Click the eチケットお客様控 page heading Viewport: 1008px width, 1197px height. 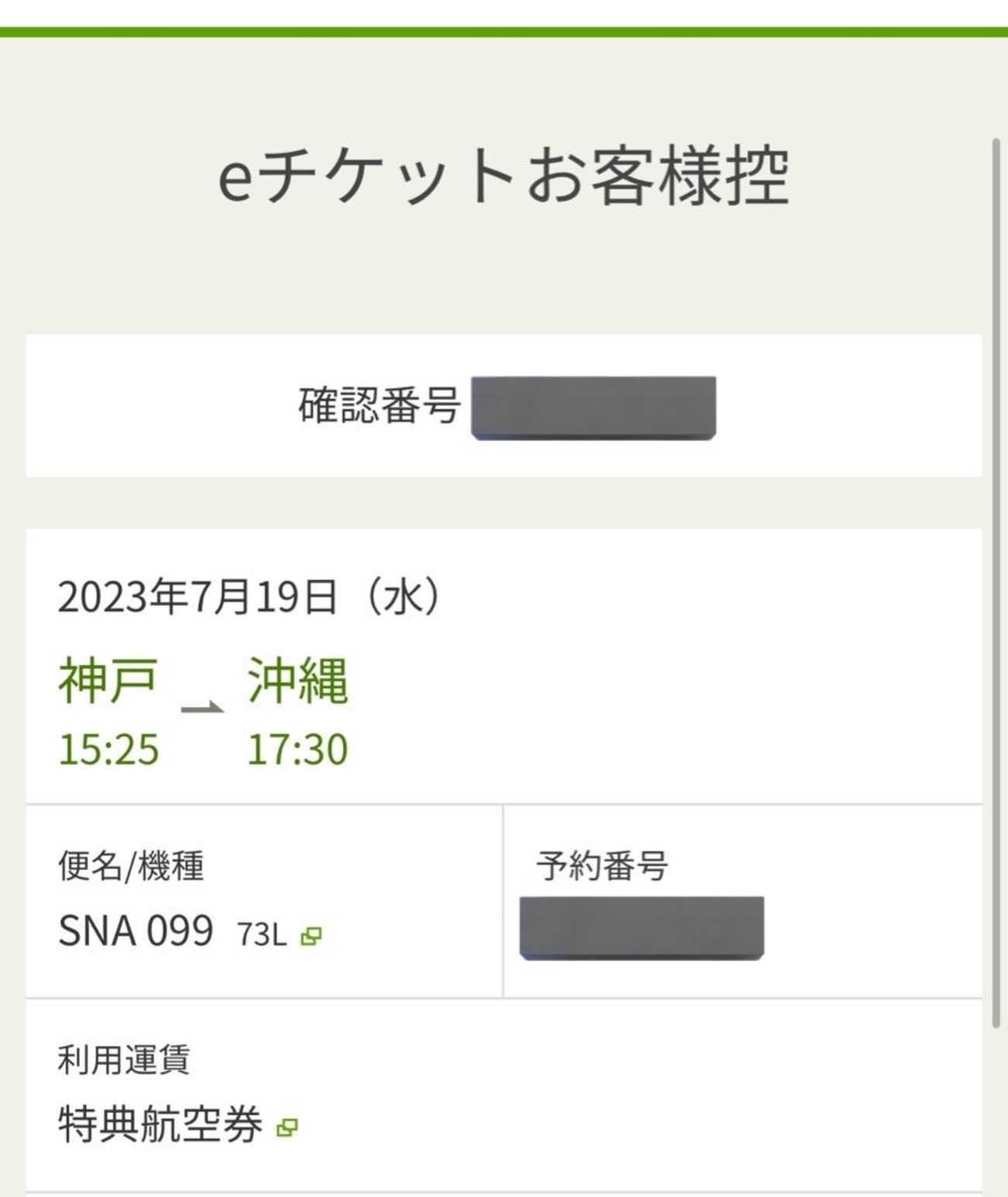tap(503, 176)
